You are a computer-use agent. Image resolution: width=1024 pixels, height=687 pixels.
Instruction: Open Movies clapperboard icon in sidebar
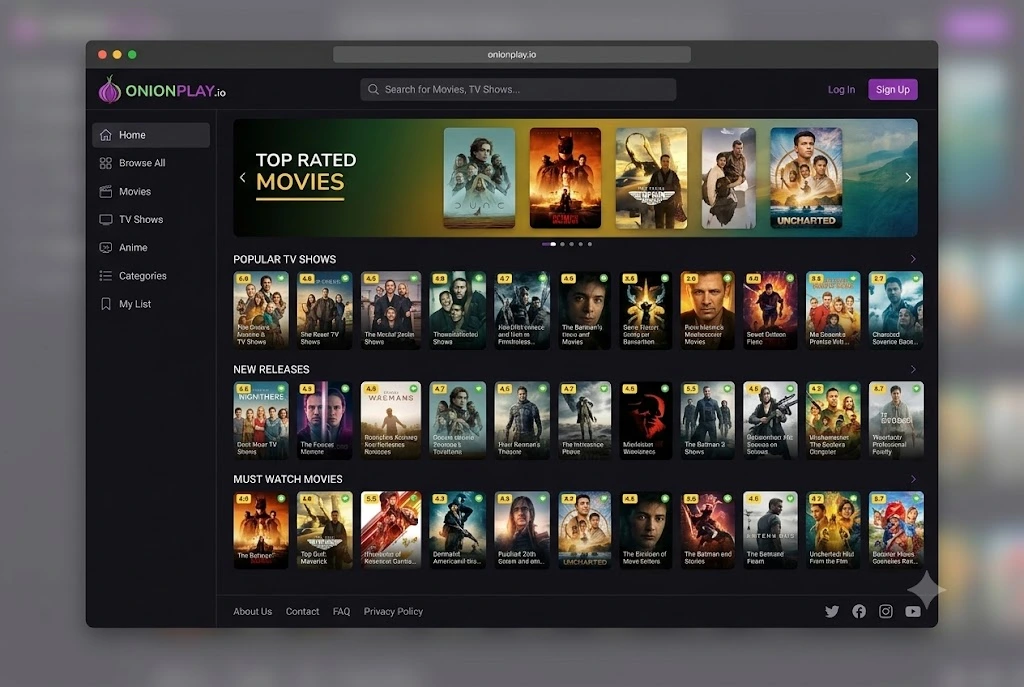pyautogui.click(x=105, y=191)
